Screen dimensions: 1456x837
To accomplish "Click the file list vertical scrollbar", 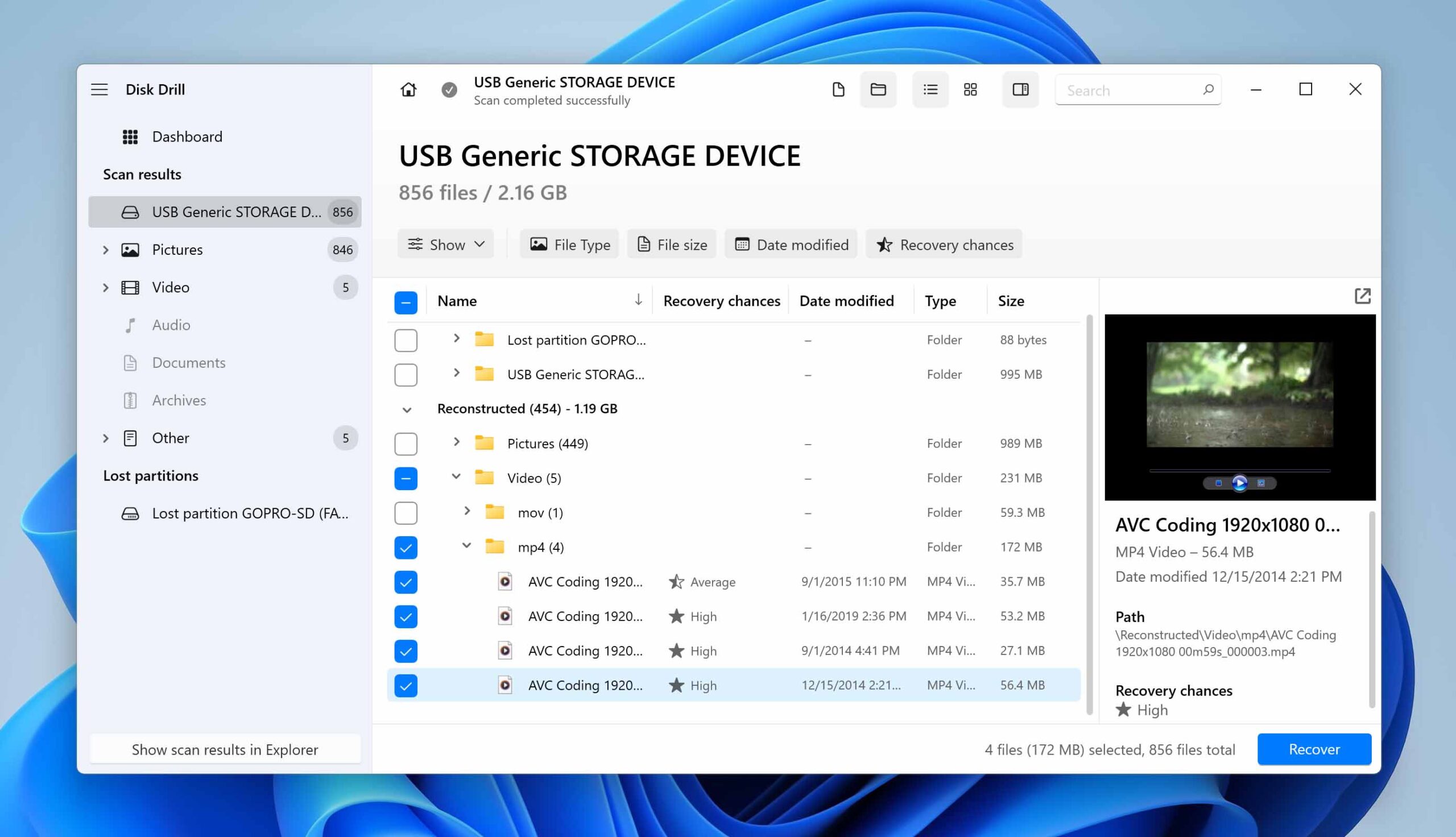I will pyautogui.click(x=1089, y=515).
